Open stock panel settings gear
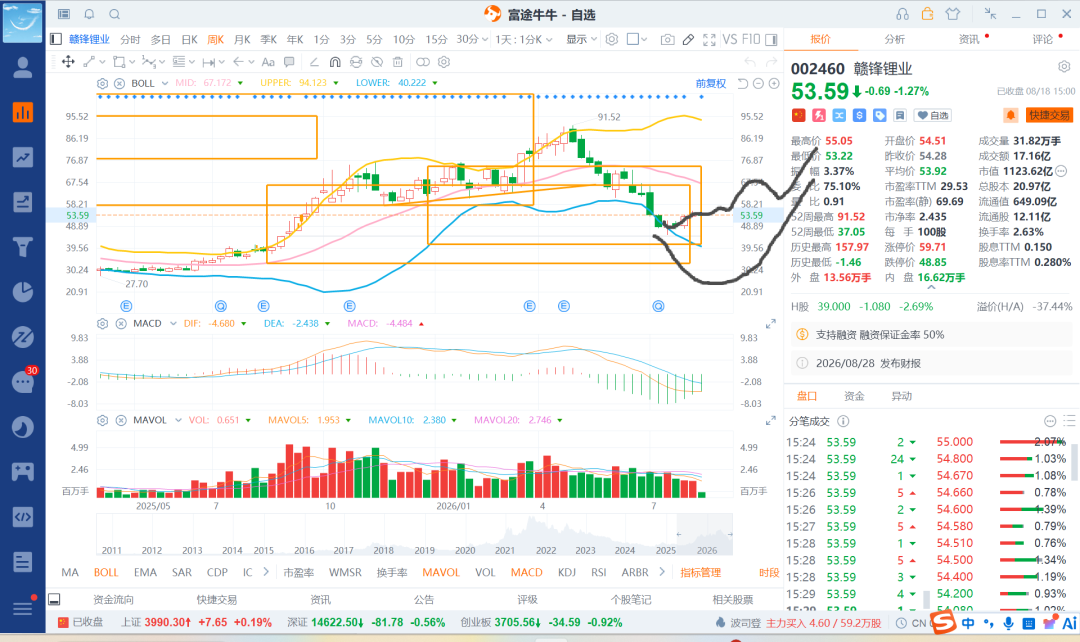The width and height of the screenshot is (1080, 642). (x=1064, y=67)
